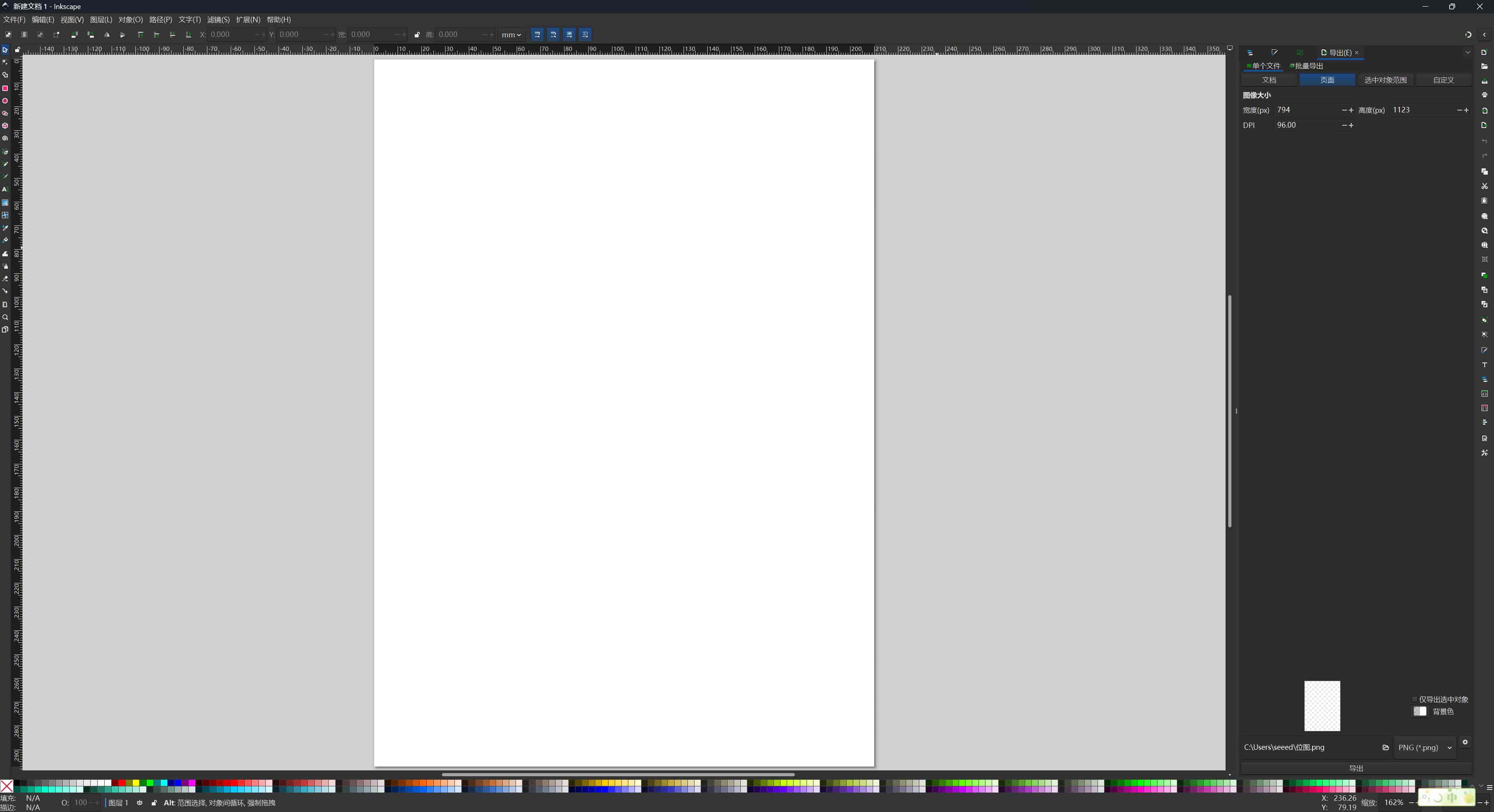The height and width of the screenshot is (812, 1494).
Task: Open the export file browser folder icon
Action: (1386, 748)
